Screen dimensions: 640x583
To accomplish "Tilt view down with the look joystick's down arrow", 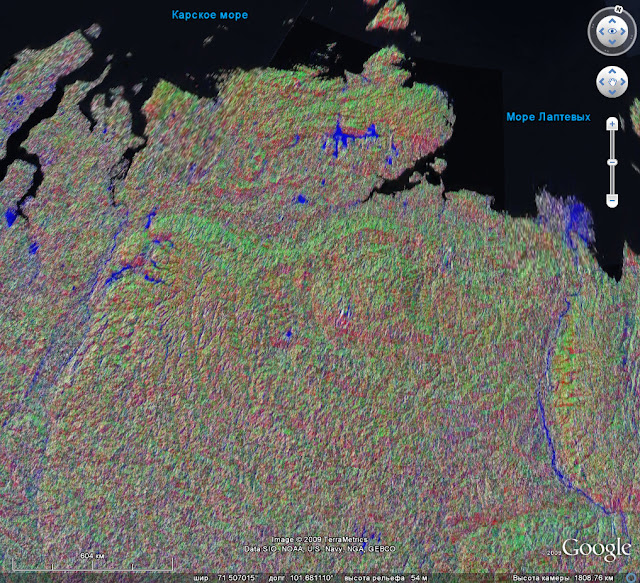I will point(612,42).
